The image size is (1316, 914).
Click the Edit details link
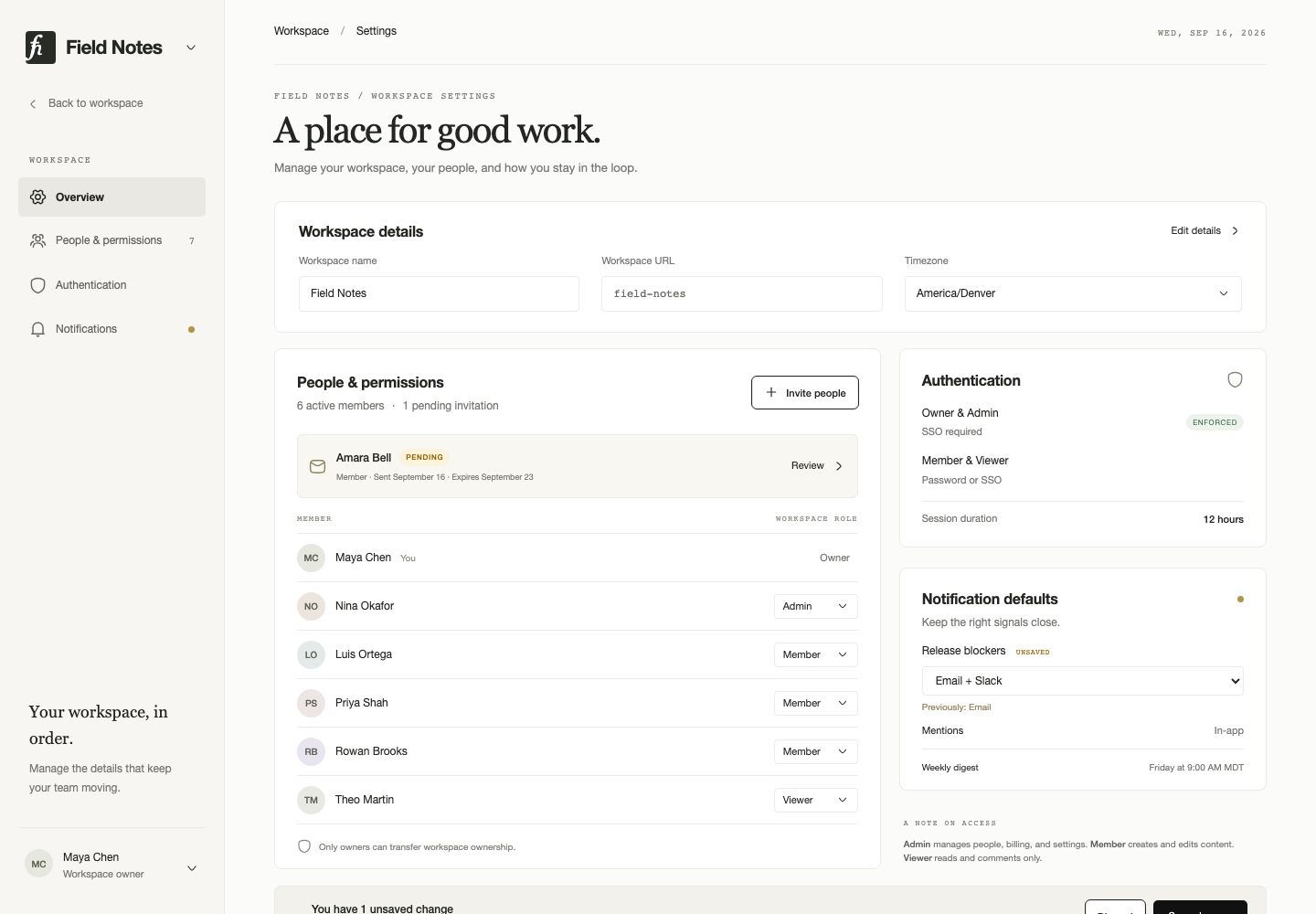point(1205,231)
